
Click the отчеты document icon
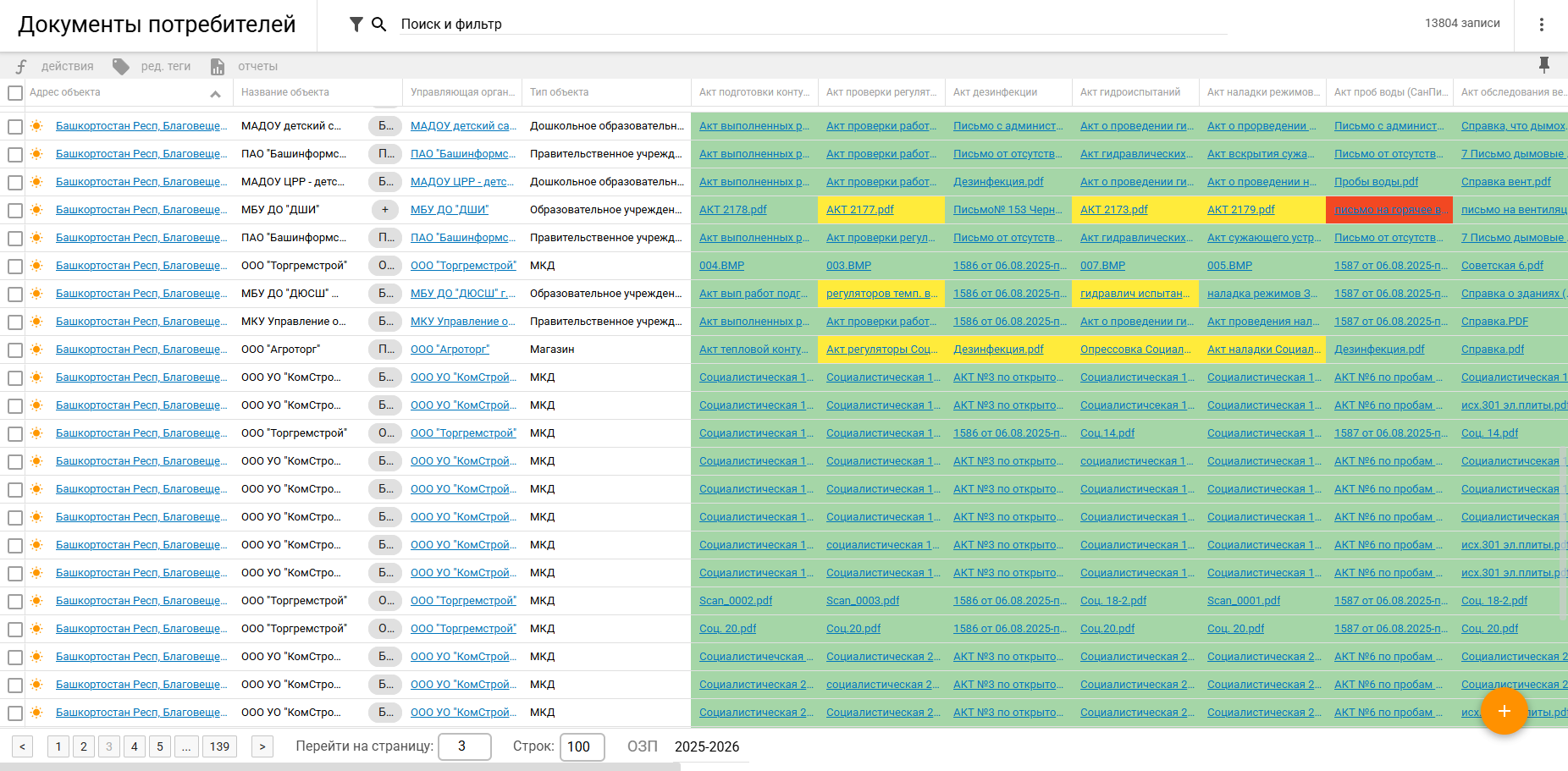click(218, 66)
